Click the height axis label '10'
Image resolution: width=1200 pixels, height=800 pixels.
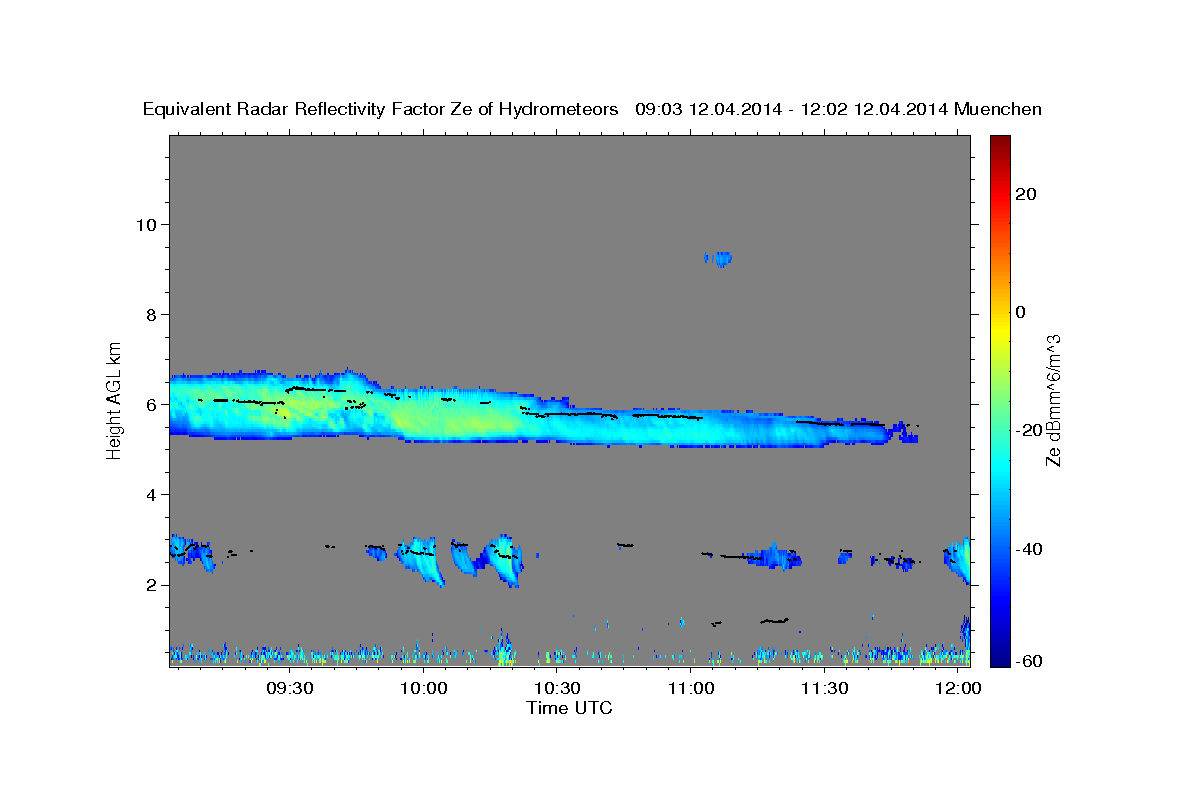(146, 224)
